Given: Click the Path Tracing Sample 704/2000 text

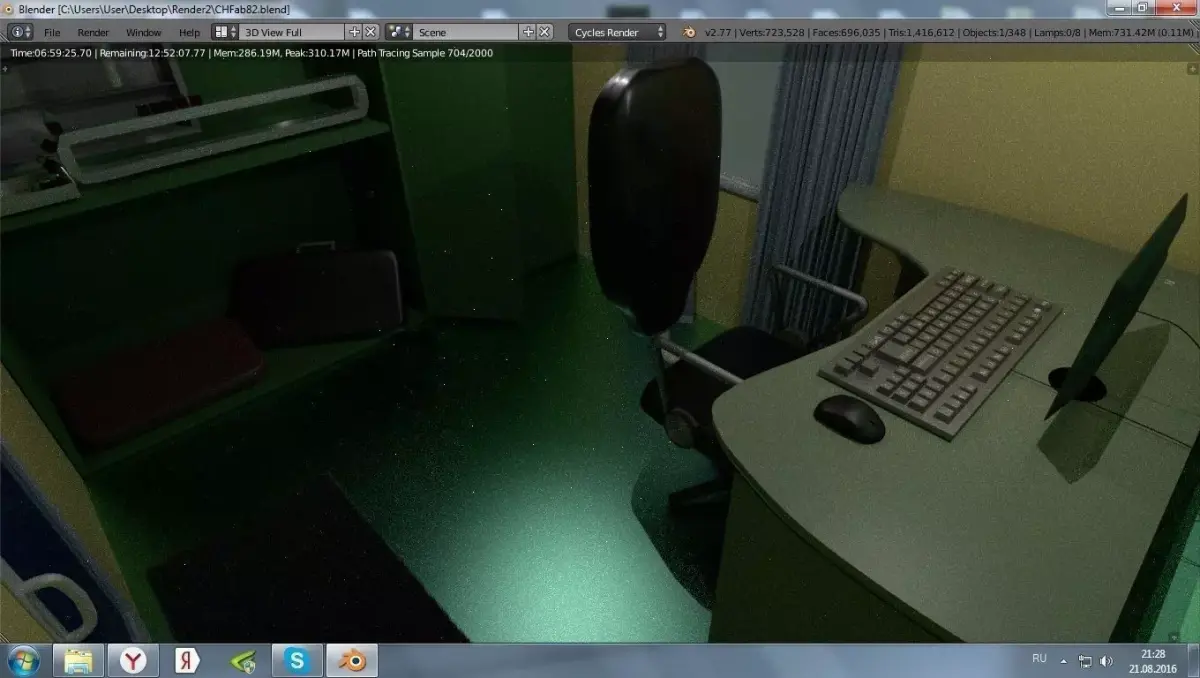Looking at the screenshot, I should (425, 52).
